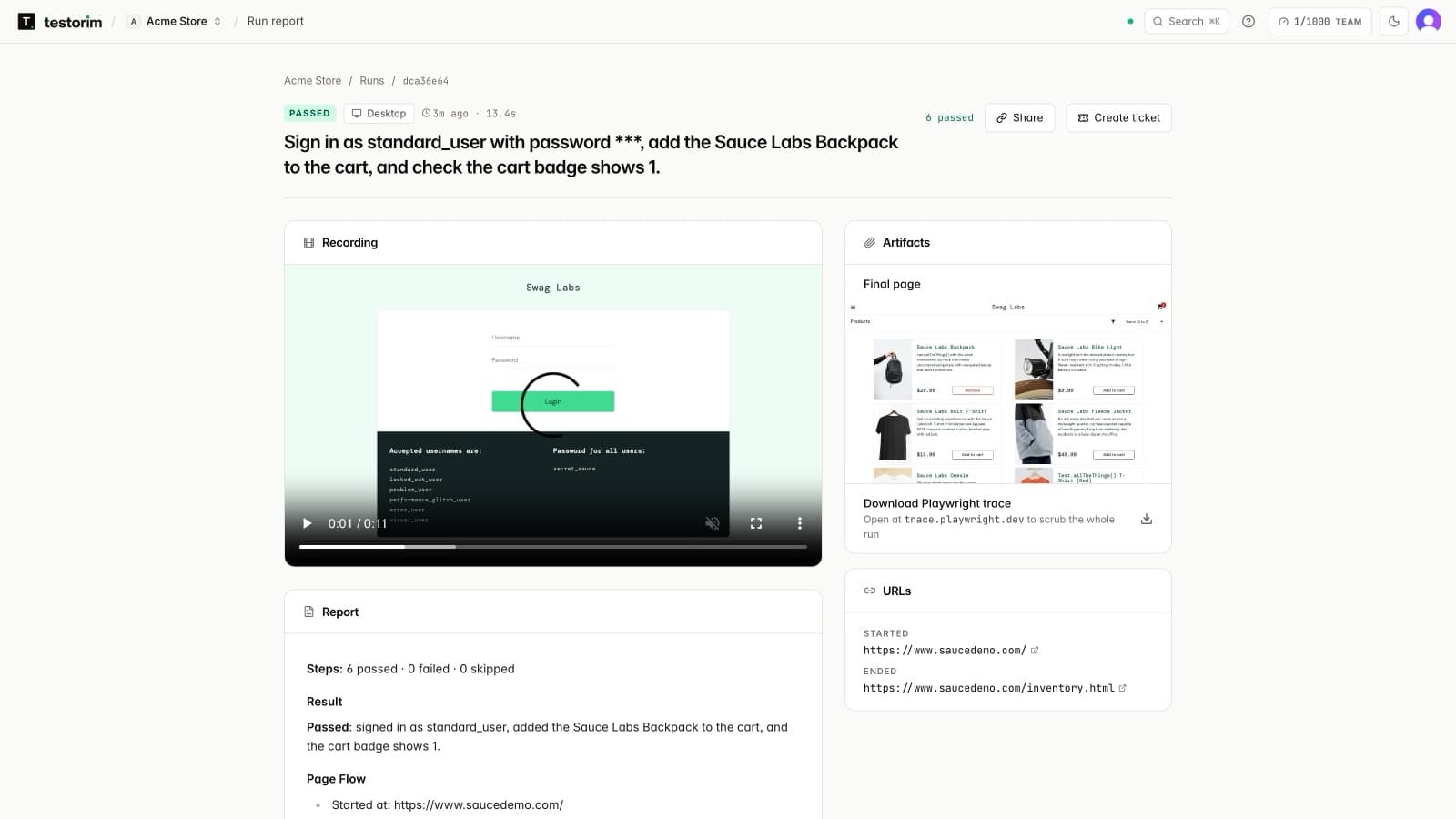The height and width of the screenshot is (819, 1456).
Task: Click the 6 passed counter
Action: click(949, 117)
